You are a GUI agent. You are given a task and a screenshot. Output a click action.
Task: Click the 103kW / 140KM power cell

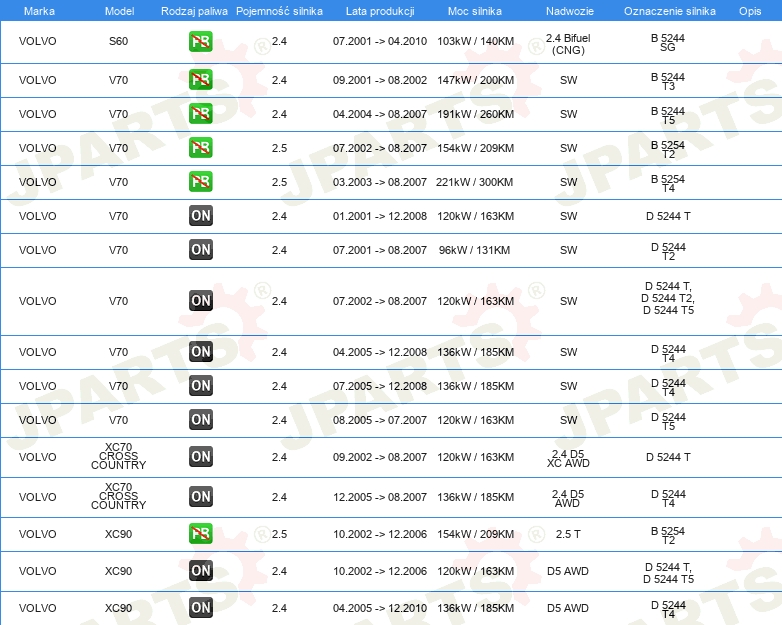(x=475, y=41)
